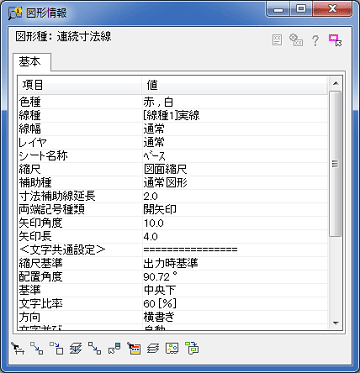Click the scrollbar down arrow
This screenshot has width=360, height=373.
pos(335,323)
